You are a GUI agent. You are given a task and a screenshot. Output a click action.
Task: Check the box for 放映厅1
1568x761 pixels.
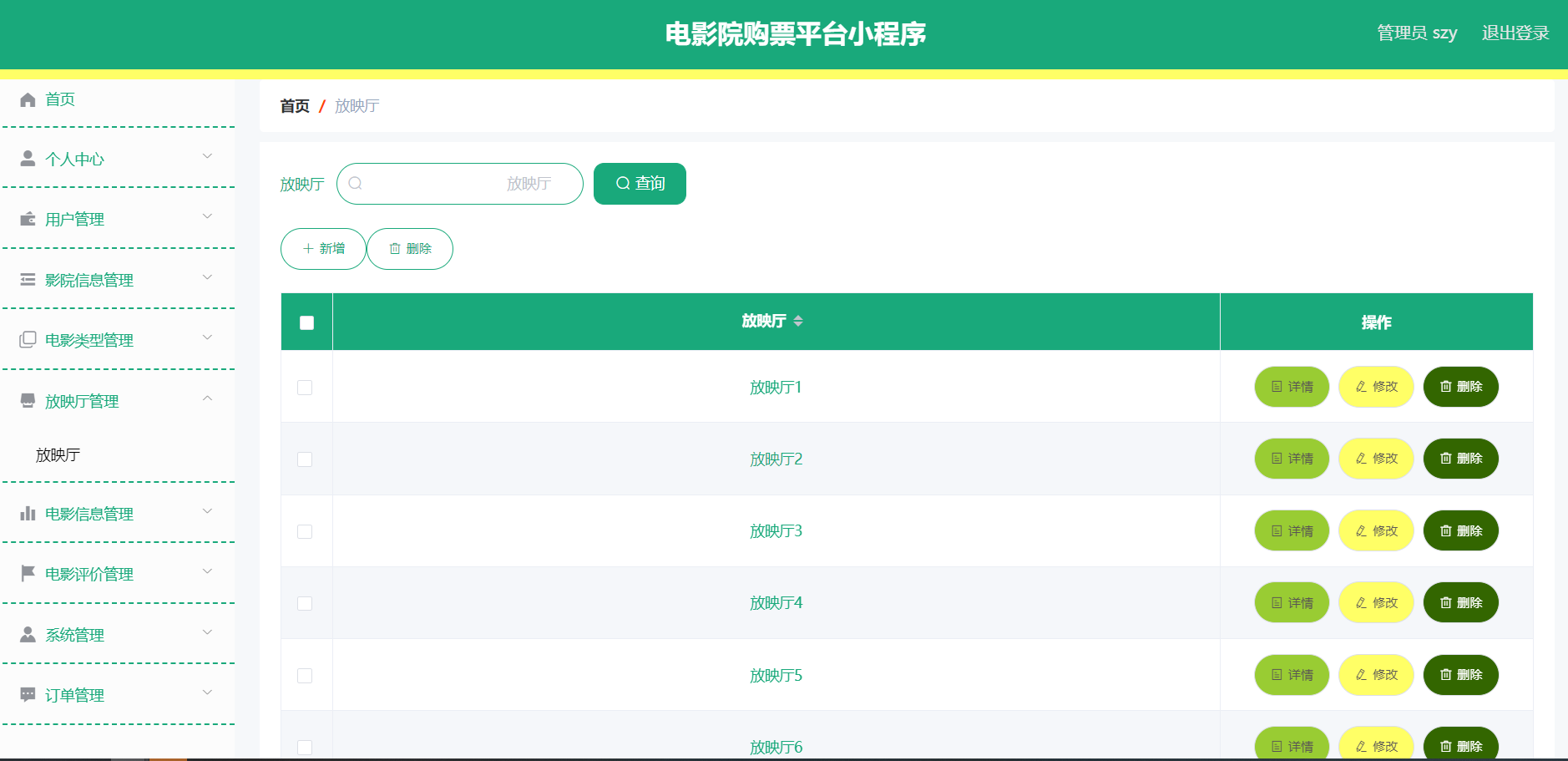[x=305, y=388]
